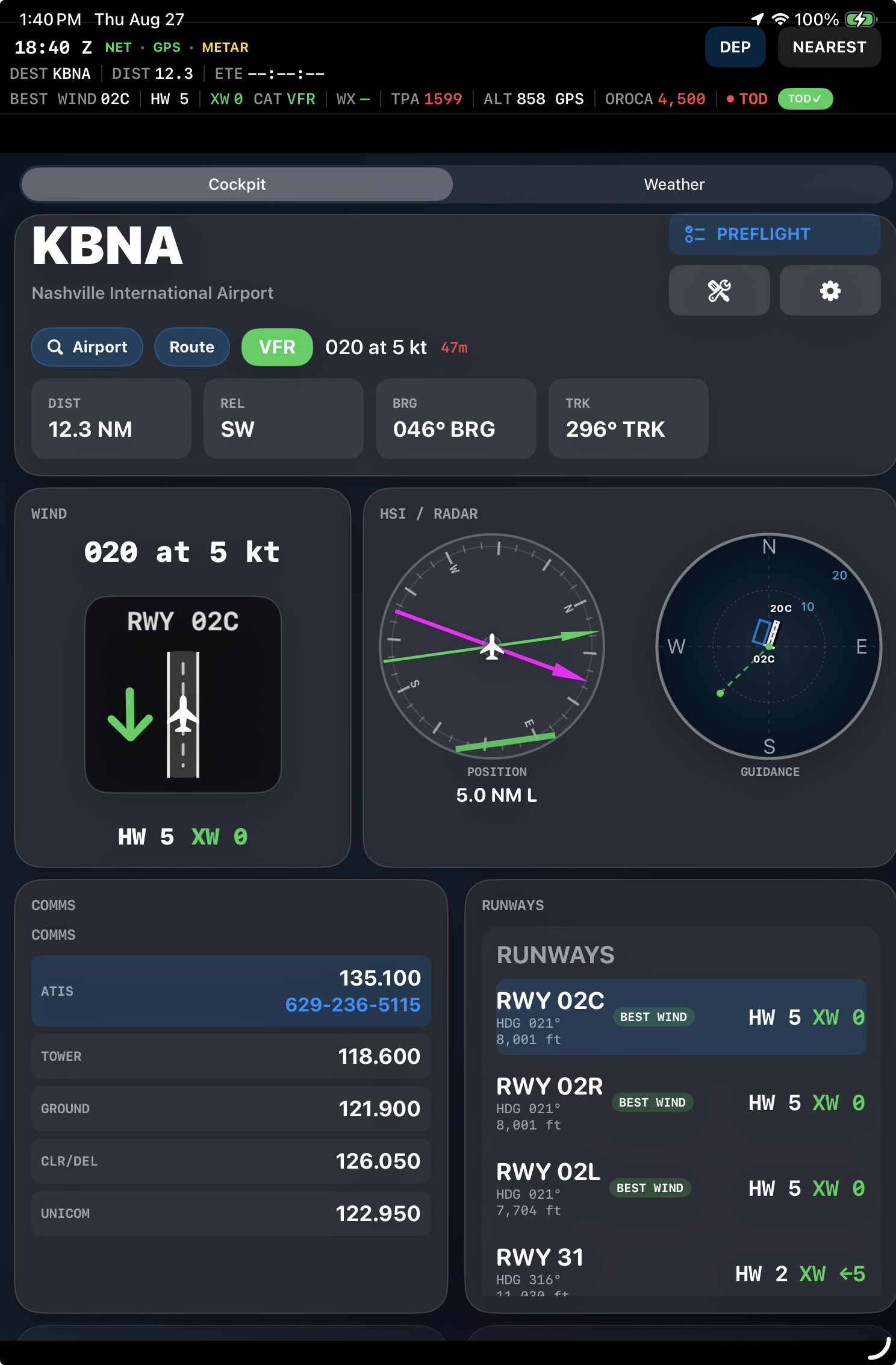
Task: Tap the green VFR badge
Action: pyautogui.click(x=277, y=347)
